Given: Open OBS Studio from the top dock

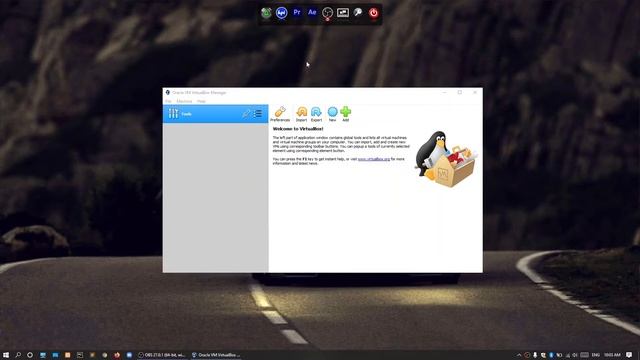Looking at the screenshot, I should pyautogui.click(x=327, y=13).
